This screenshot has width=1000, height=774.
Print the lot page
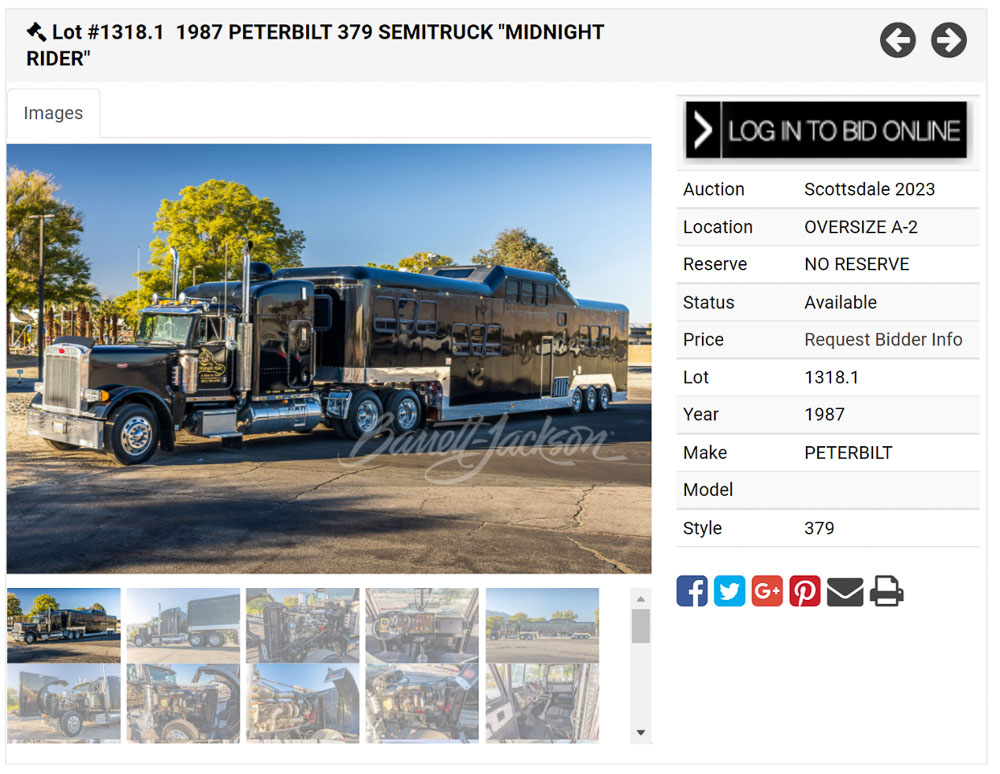coord(887,591)
